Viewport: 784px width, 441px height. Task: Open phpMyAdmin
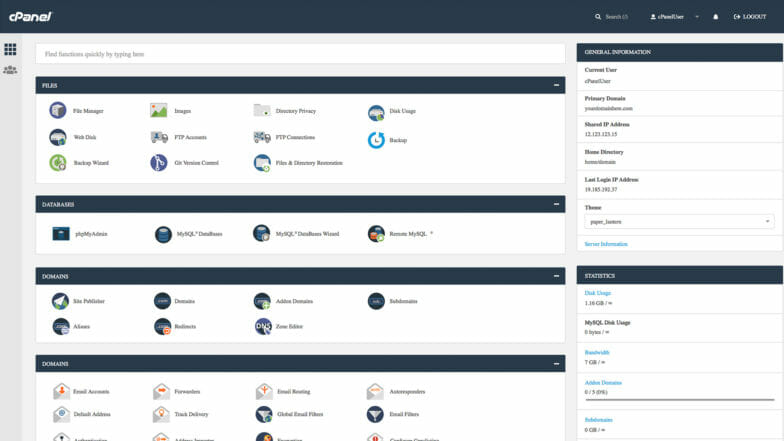[x=61, y=234]
